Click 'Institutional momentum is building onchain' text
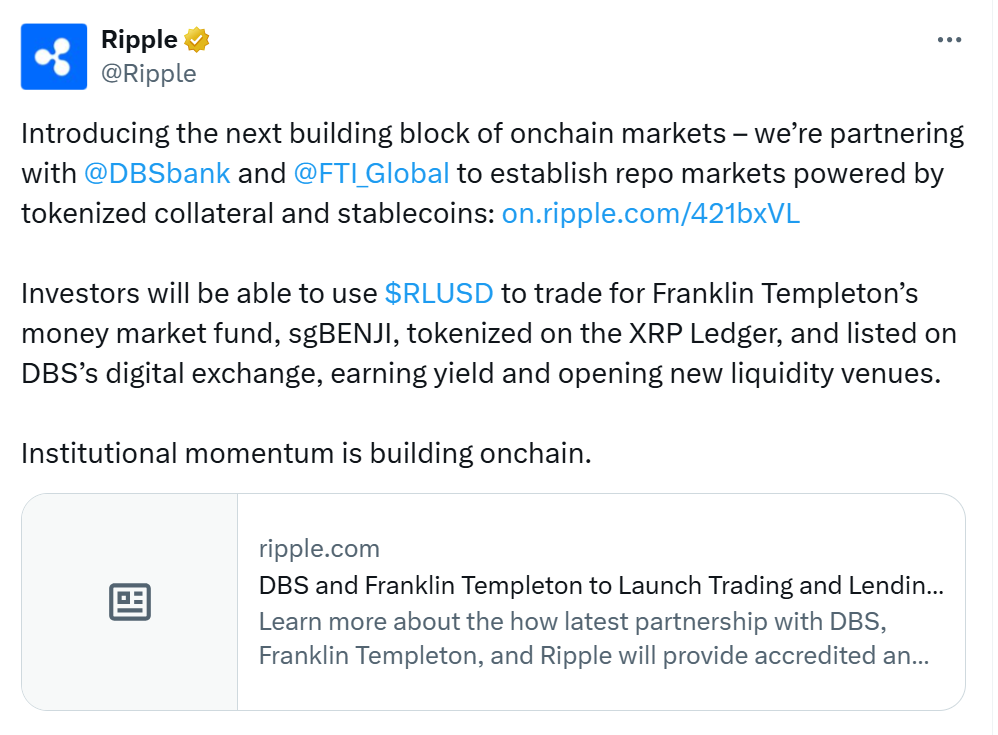 point(306,453)
